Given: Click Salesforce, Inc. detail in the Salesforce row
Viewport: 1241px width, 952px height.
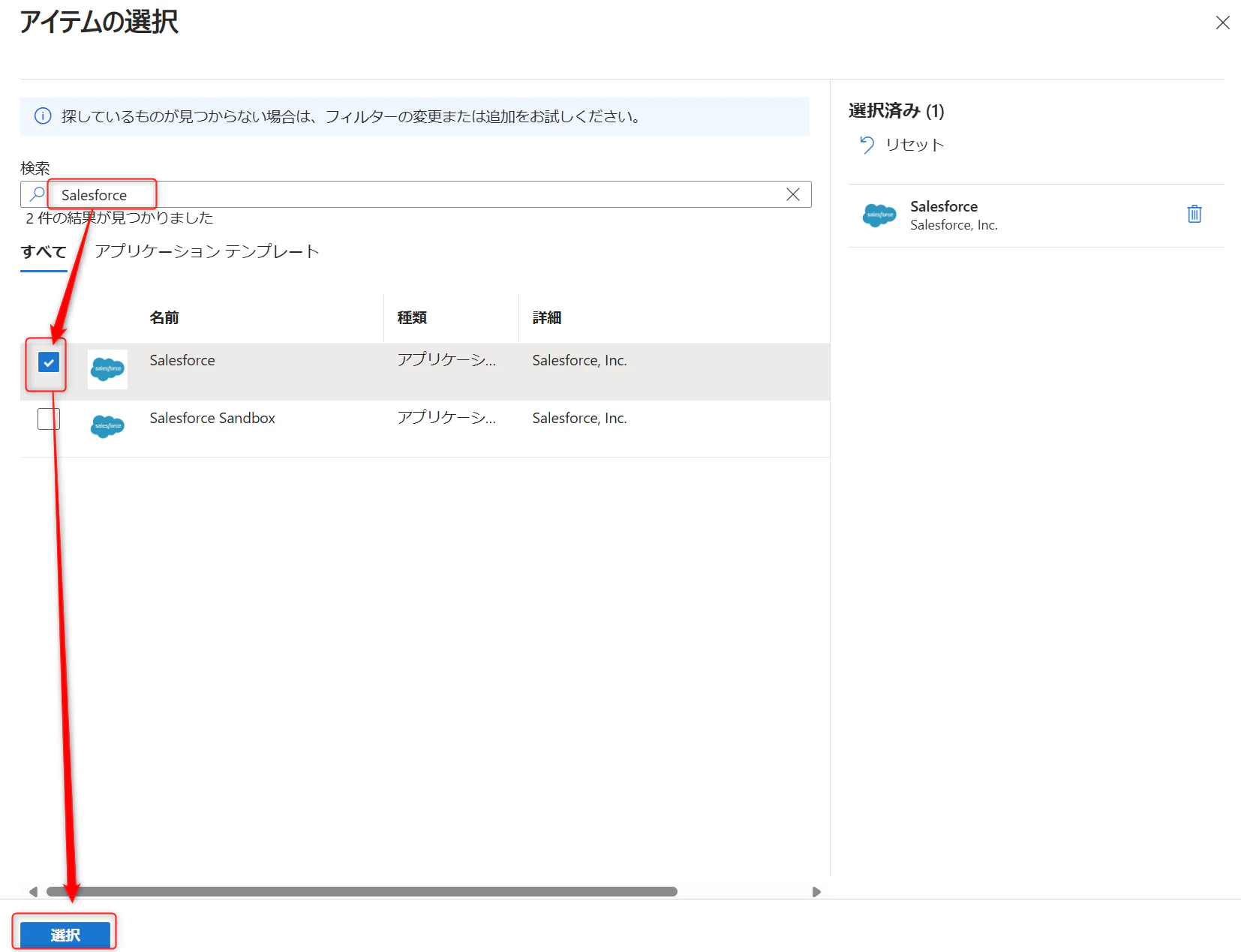Looking at the screenshot, I should tap(579, 361).
